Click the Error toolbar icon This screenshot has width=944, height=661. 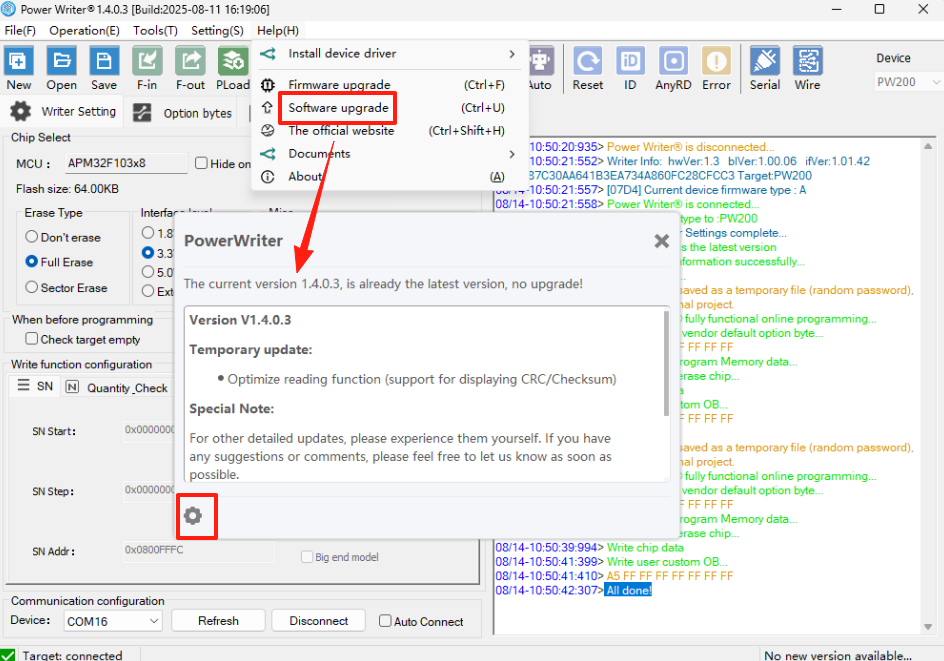[716, 61]
